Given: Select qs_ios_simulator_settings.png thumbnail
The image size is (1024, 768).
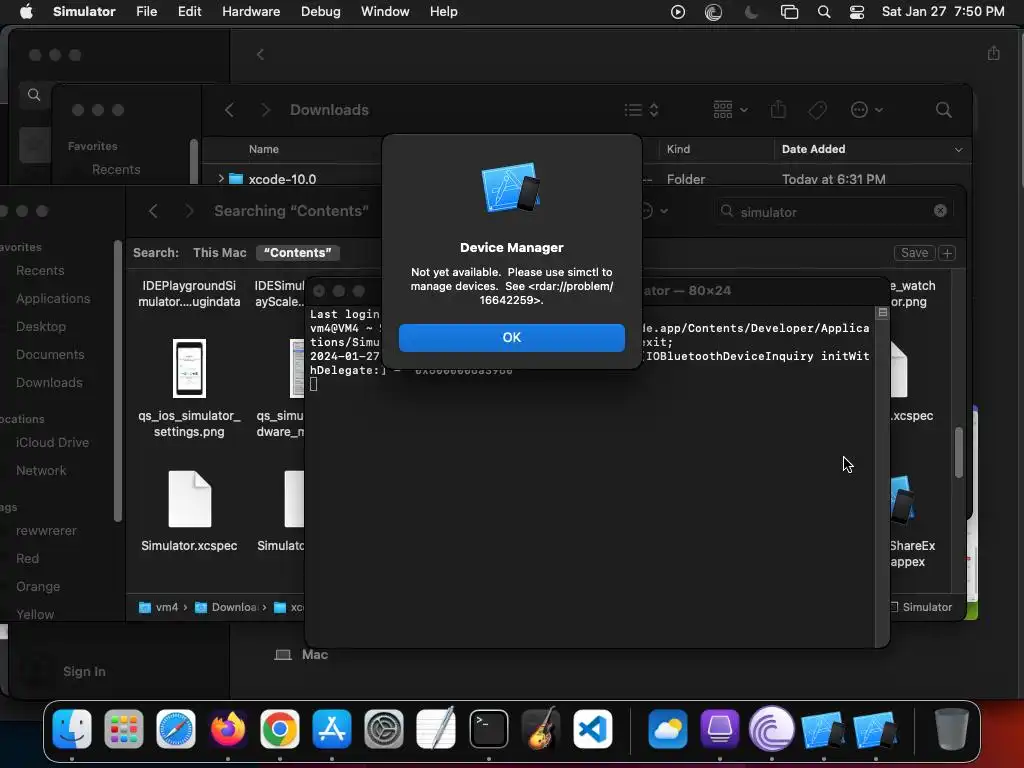Looking at the screenshot, I should [189, 368].
